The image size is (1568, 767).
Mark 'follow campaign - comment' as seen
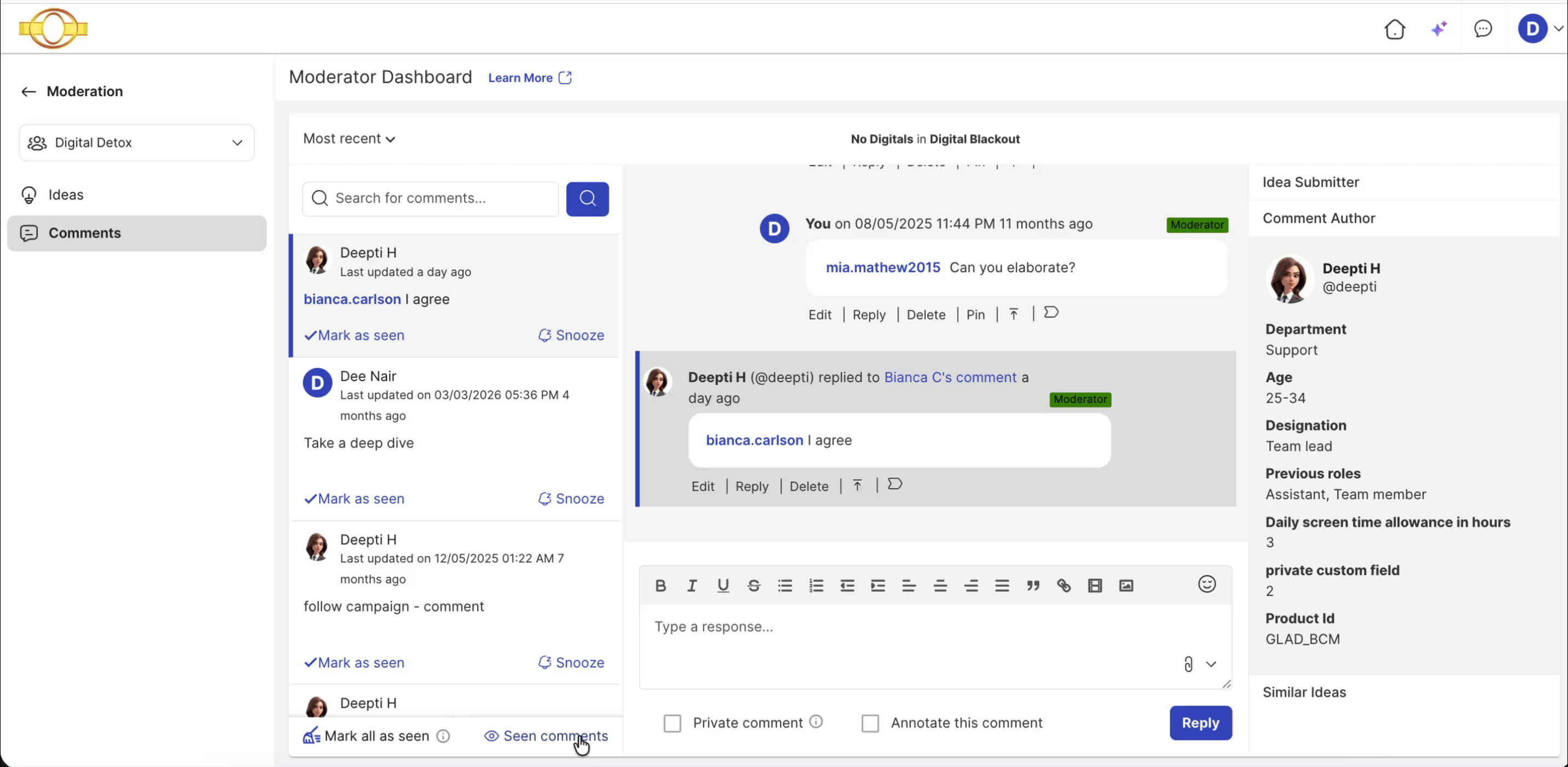click(x=355, y=663)
